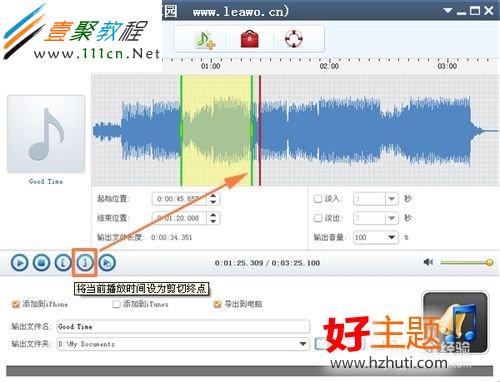The image size is (500, 382).
Task: Mute using the speaker volume icon
Action: coord(428,262)
